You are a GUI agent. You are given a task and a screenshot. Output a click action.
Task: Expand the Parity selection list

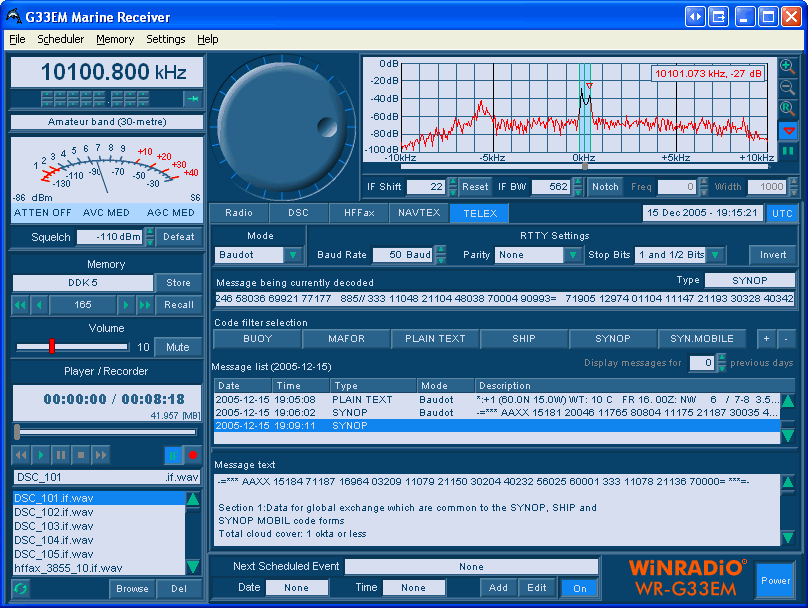pos(572,255)
